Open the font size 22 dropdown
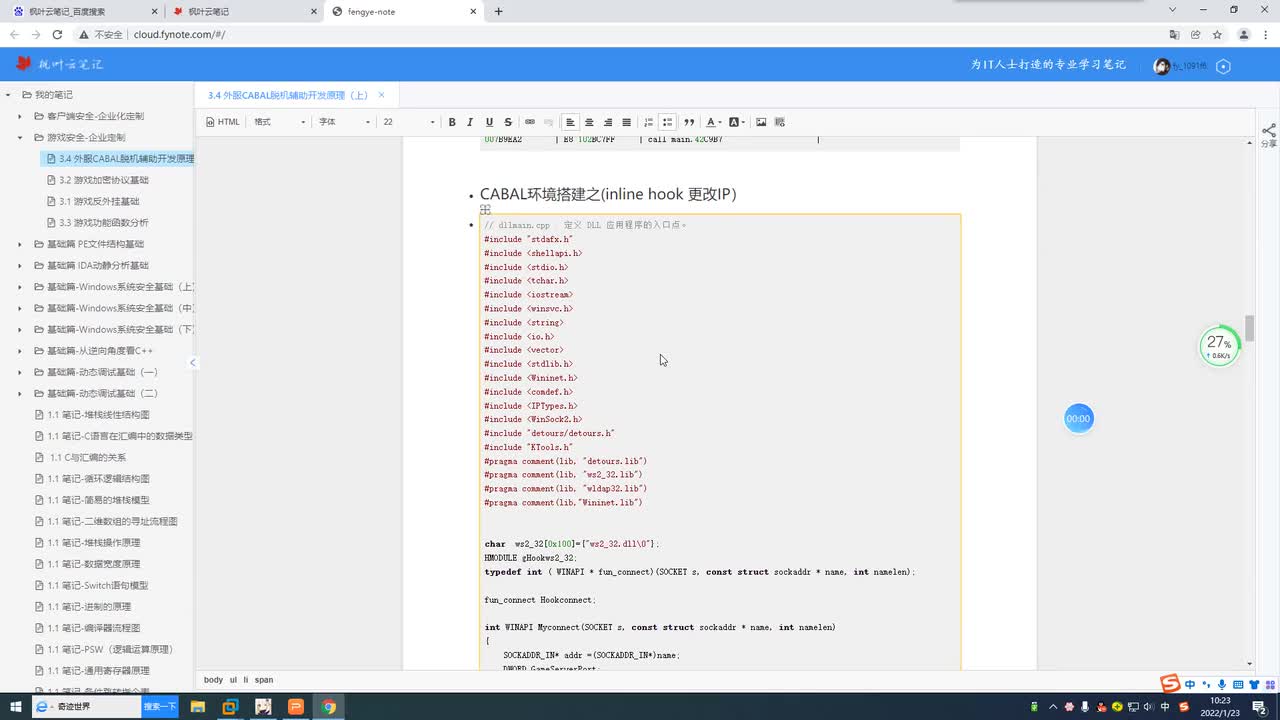This screenshot has height=720, width=1280. click(x=409, y=122)
